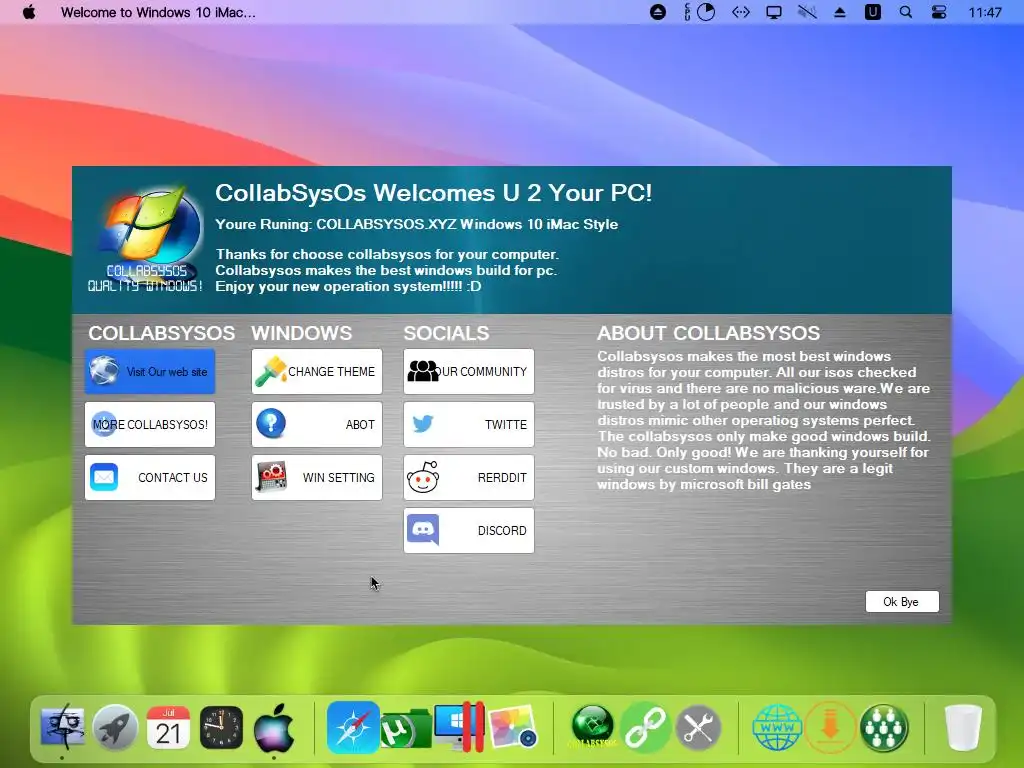
Task: Click the 'TWITTE' bird button
Action: [469, 424]
